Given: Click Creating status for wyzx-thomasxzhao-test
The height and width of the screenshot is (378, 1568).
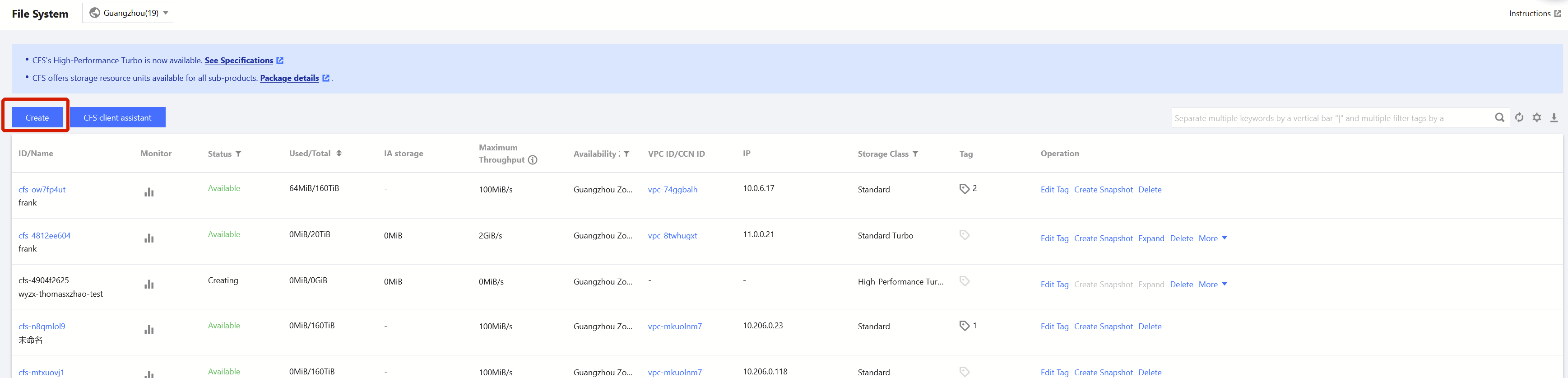Looking at the screenshot, I should pyautogui.click(x=223, y=280).
